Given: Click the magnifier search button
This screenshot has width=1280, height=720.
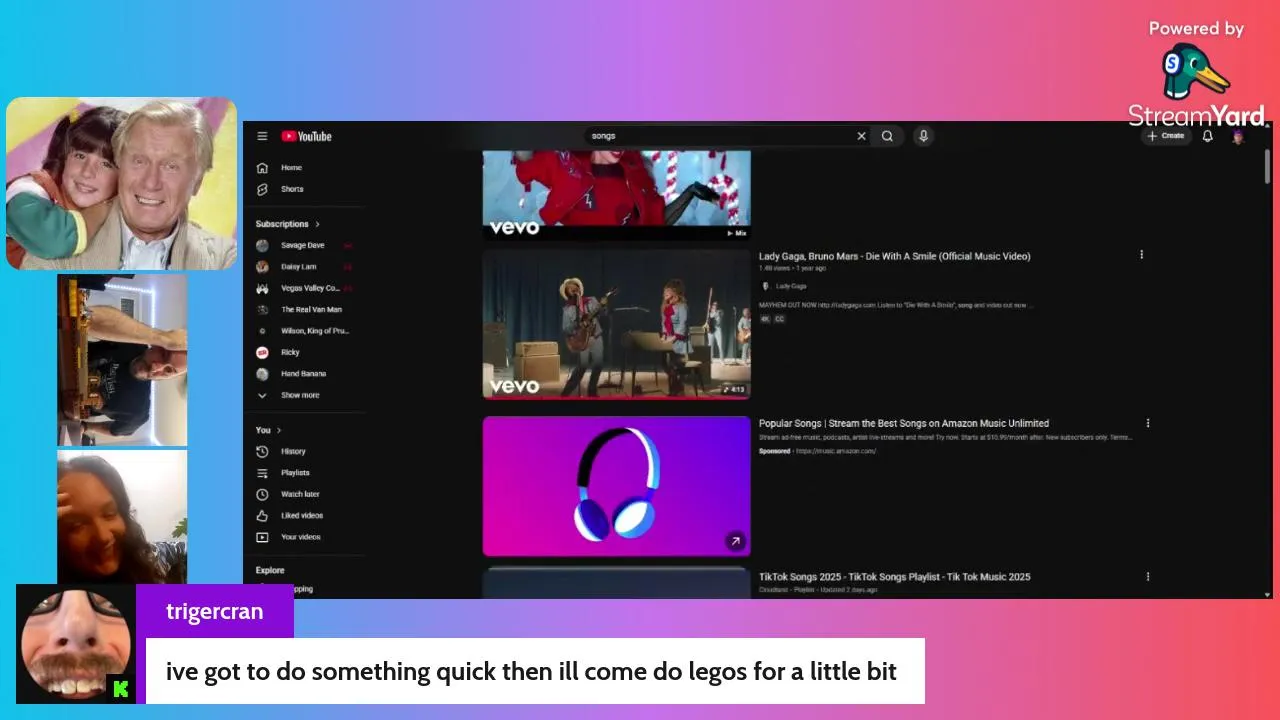Looking at the screenshot, I should [887, 136].
